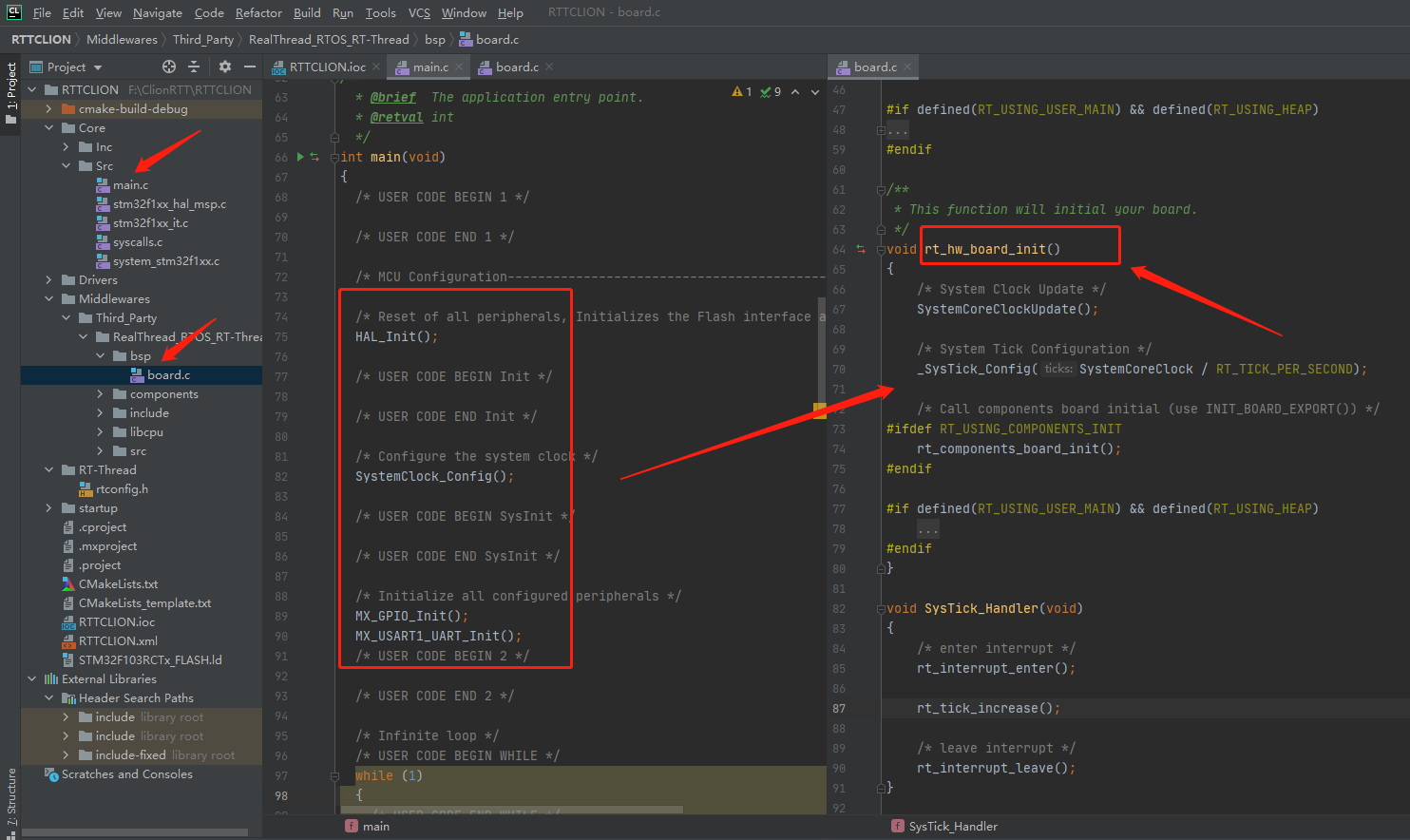
Task: Jump to next highlighted error arrow
Action: coord(815,92)
